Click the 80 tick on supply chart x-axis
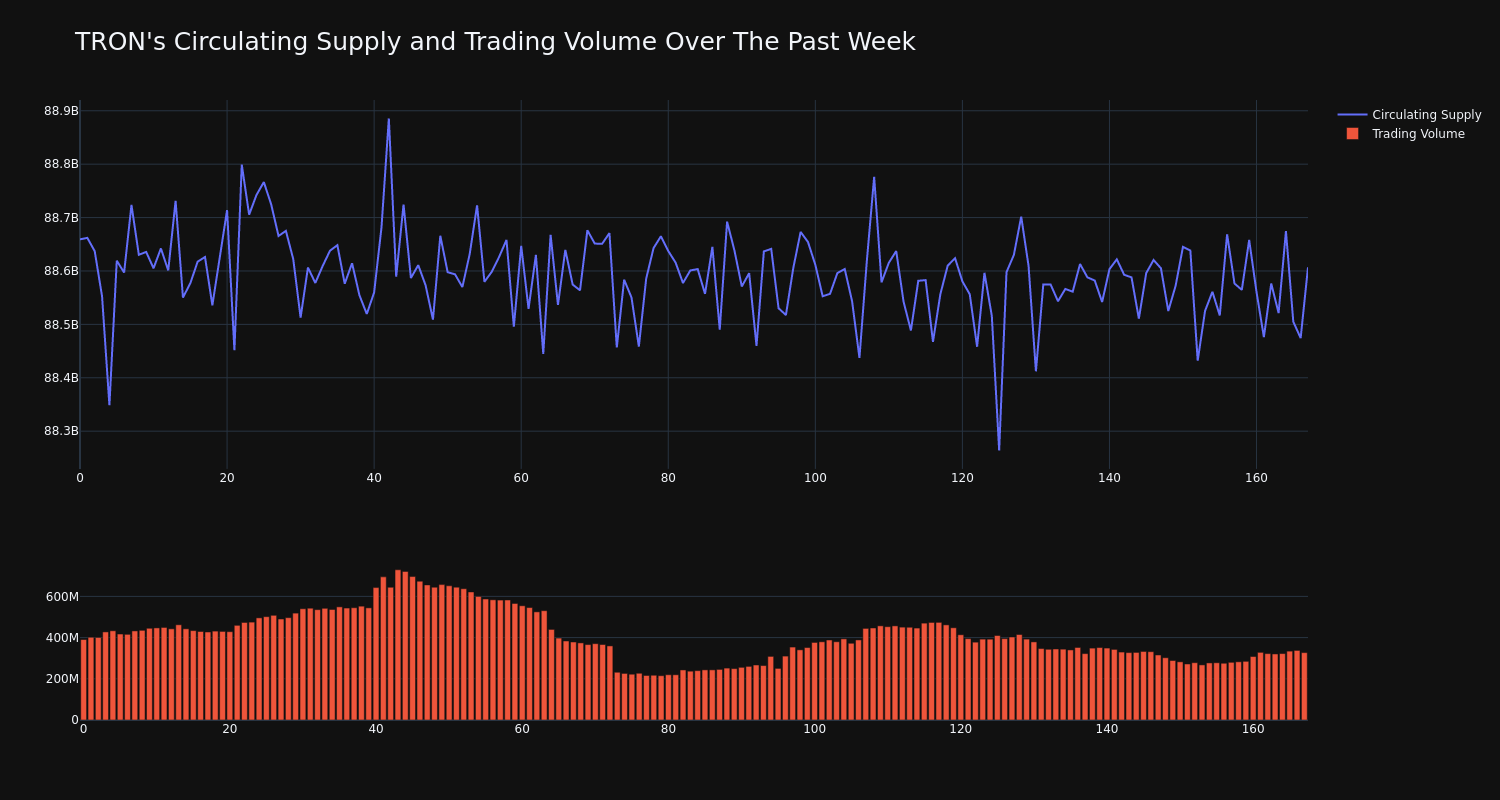This screenshot has height=800, width=1500. (x=668, y=478)
